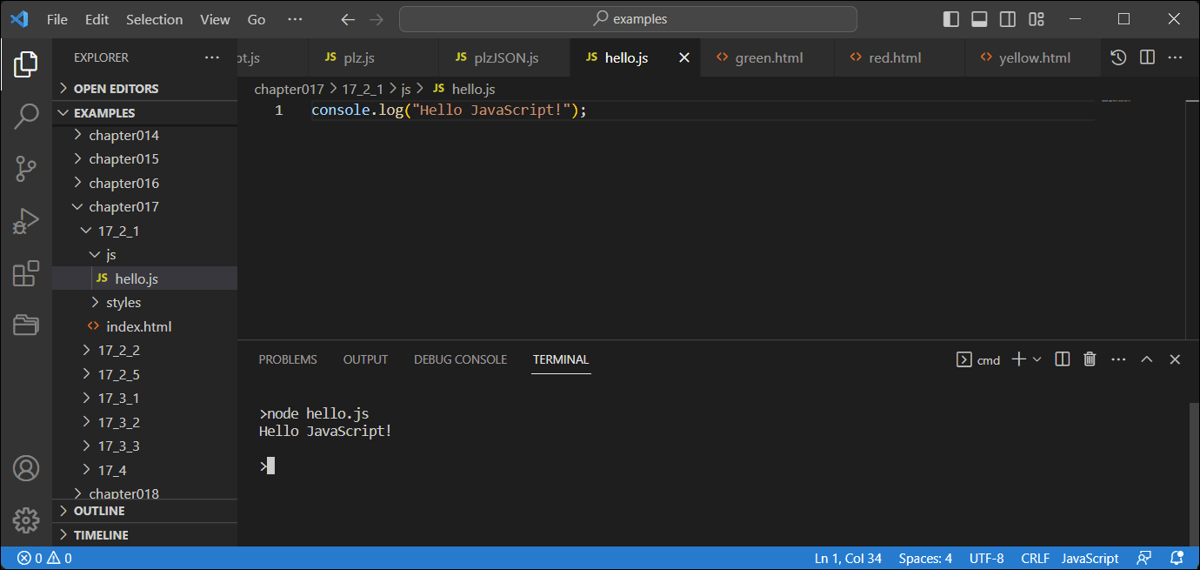
Task: Open the notifications bell in status bar
Action: point(1176,558)
